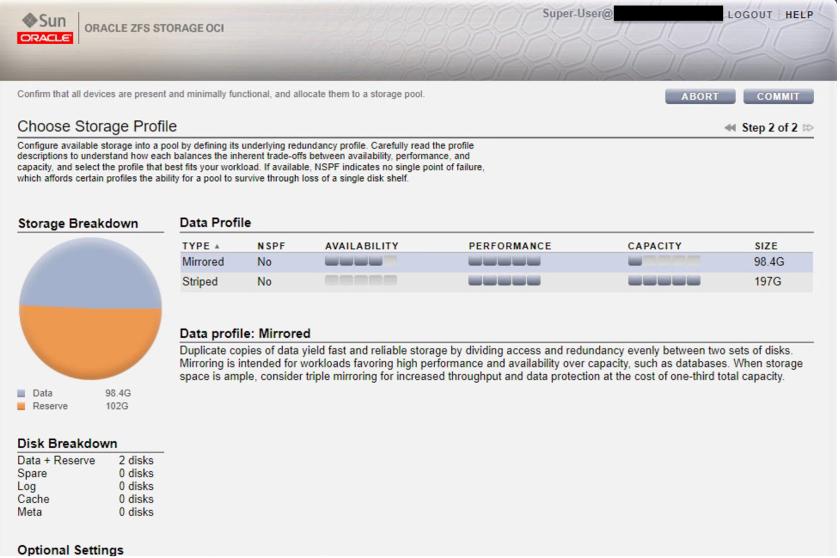The image size is (840, 558).
Task: Select the Striped data profile row
Action: (x=498, y=282)
